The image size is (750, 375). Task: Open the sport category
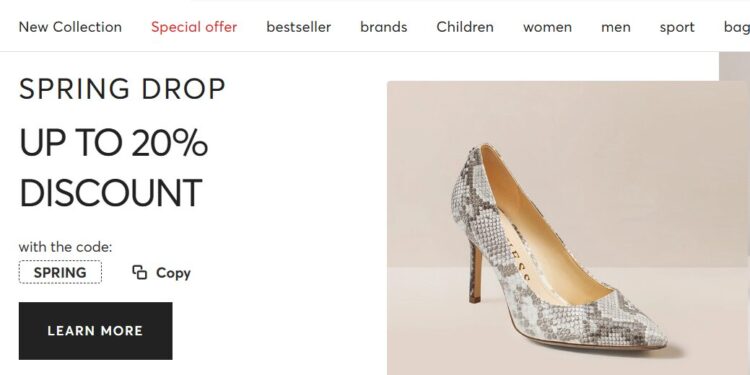coord(677,28)
